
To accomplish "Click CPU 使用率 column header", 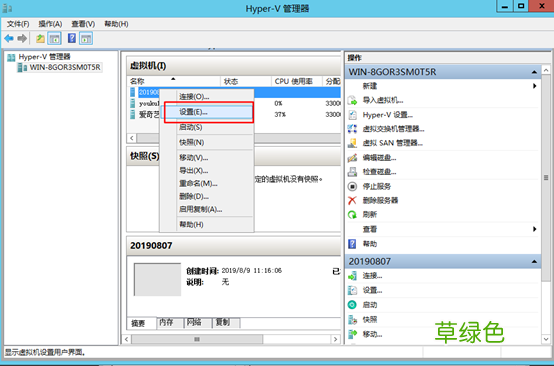I will pos(297,81).
